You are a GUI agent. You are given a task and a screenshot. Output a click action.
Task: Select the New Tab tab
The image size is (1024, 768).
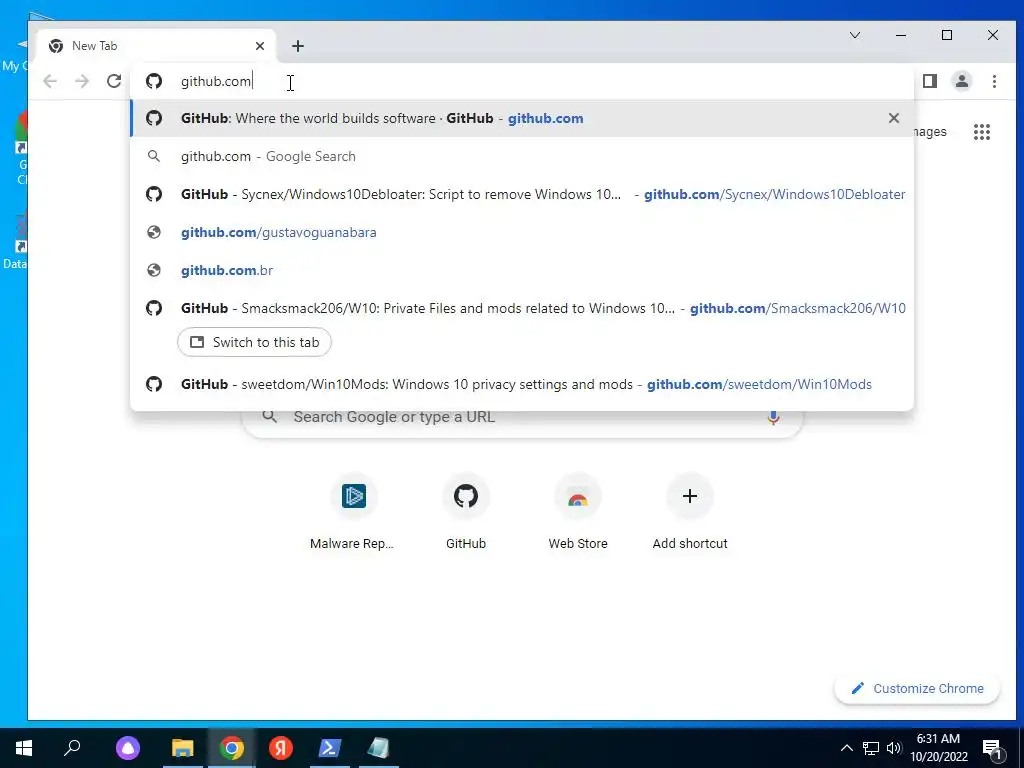157,46
